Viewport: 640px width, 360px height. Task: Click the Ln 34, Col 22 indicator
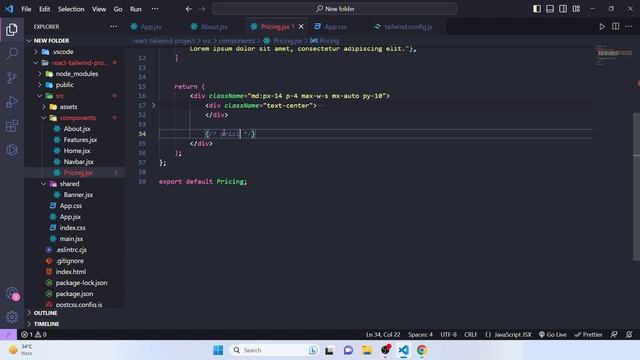coord(382,334)
